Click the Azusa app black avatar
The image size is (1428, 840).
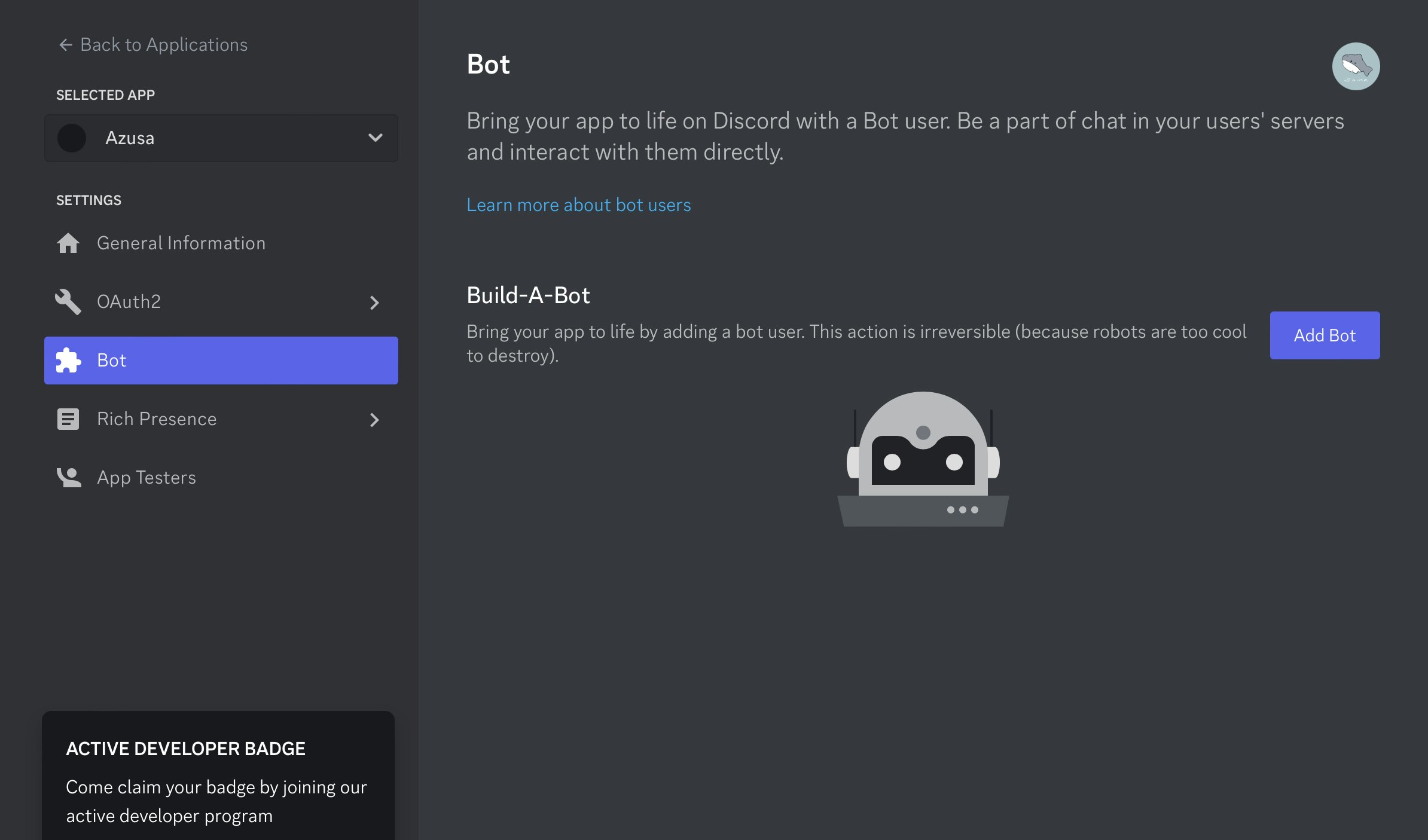pyautogui.click(x=72, y=138)
